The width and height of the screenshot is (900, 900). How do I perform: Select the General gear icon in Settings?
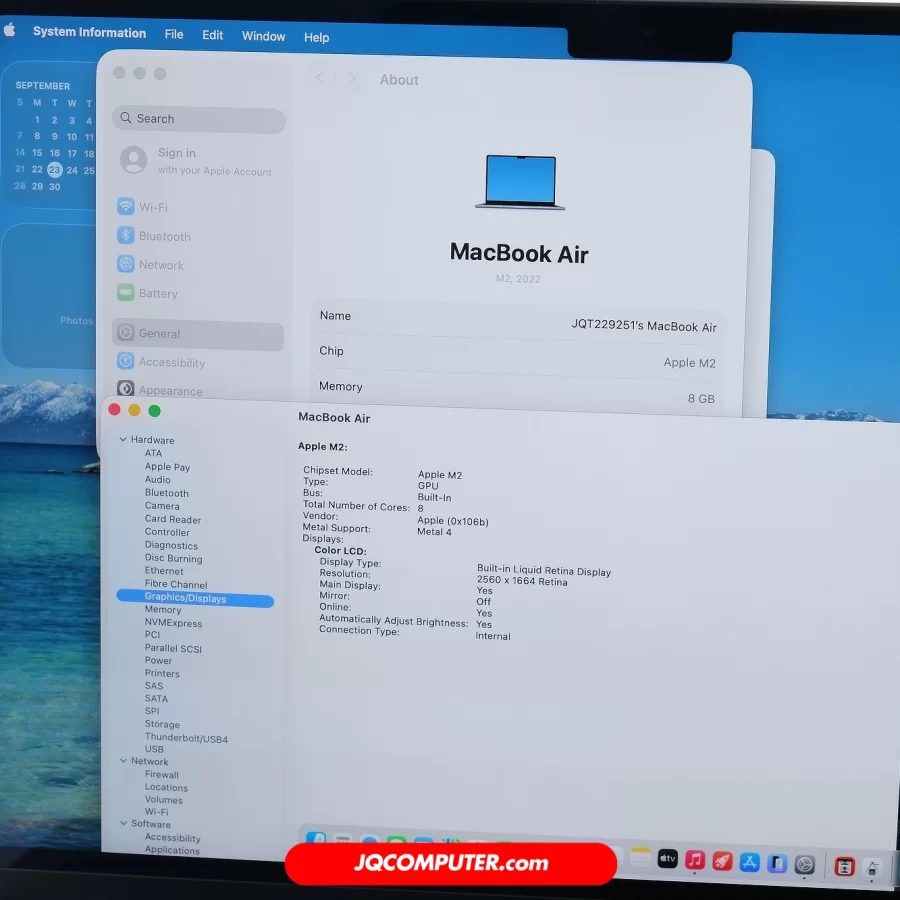tap(126, 332)
